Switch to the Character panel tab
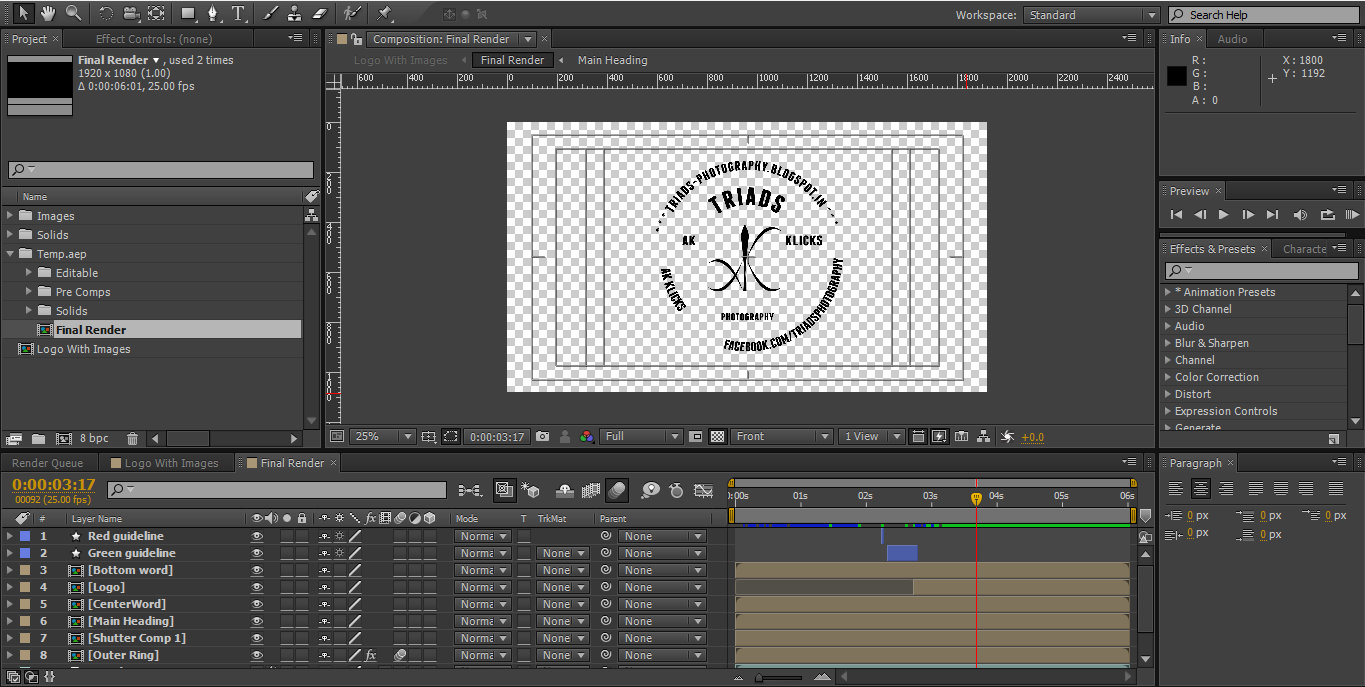Image resolution: width=1365 pixels, height=687 pixels. click(1305, 249)
